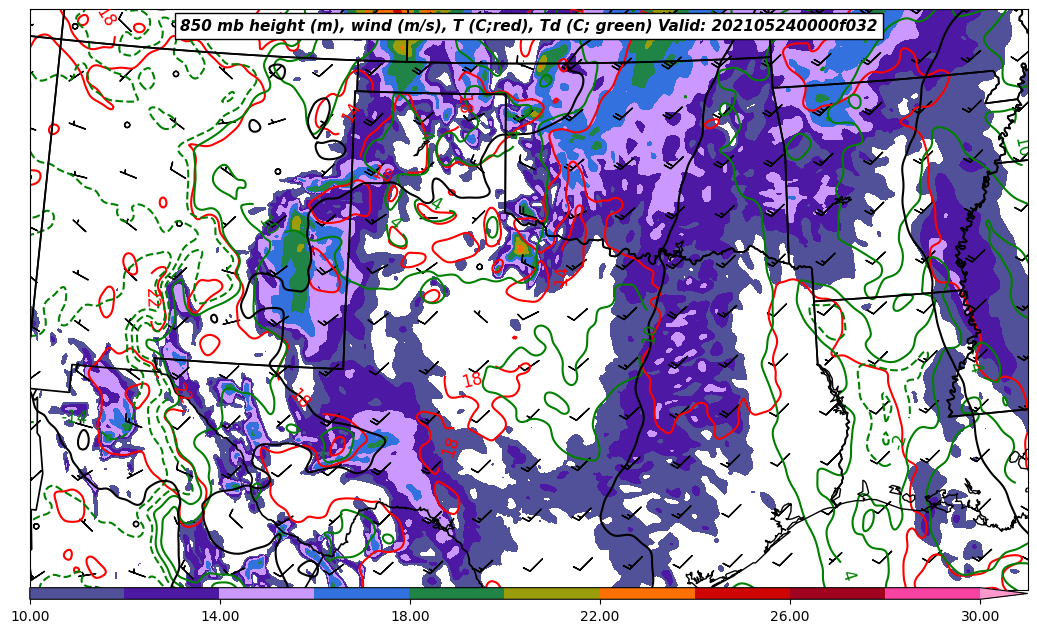Click the 26.00 colorbar tick label
Image resolution: width=1037 pixels, height=633 pixels.
(790, 617)
